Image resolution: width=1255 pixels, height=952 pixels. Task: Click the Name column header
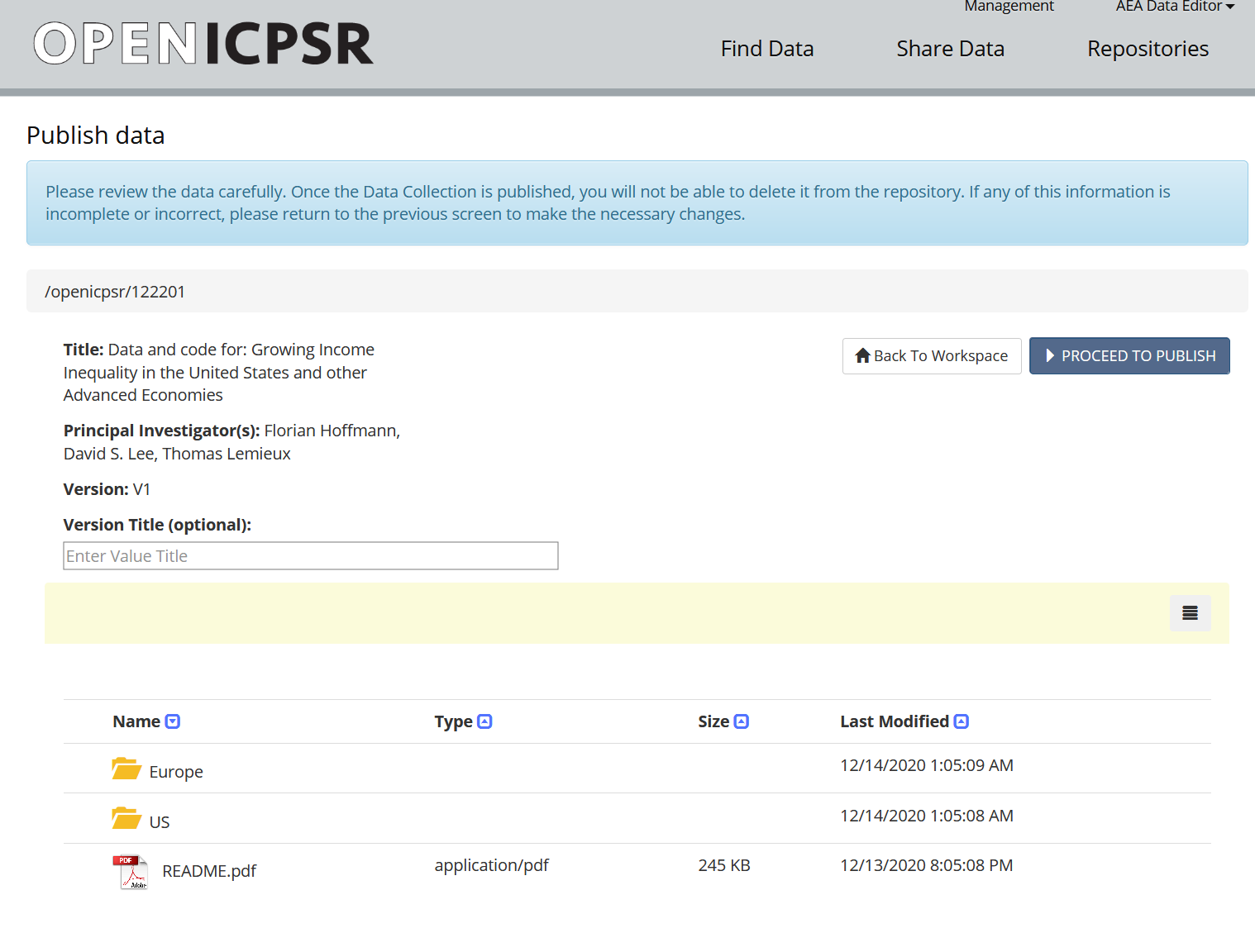136,721
